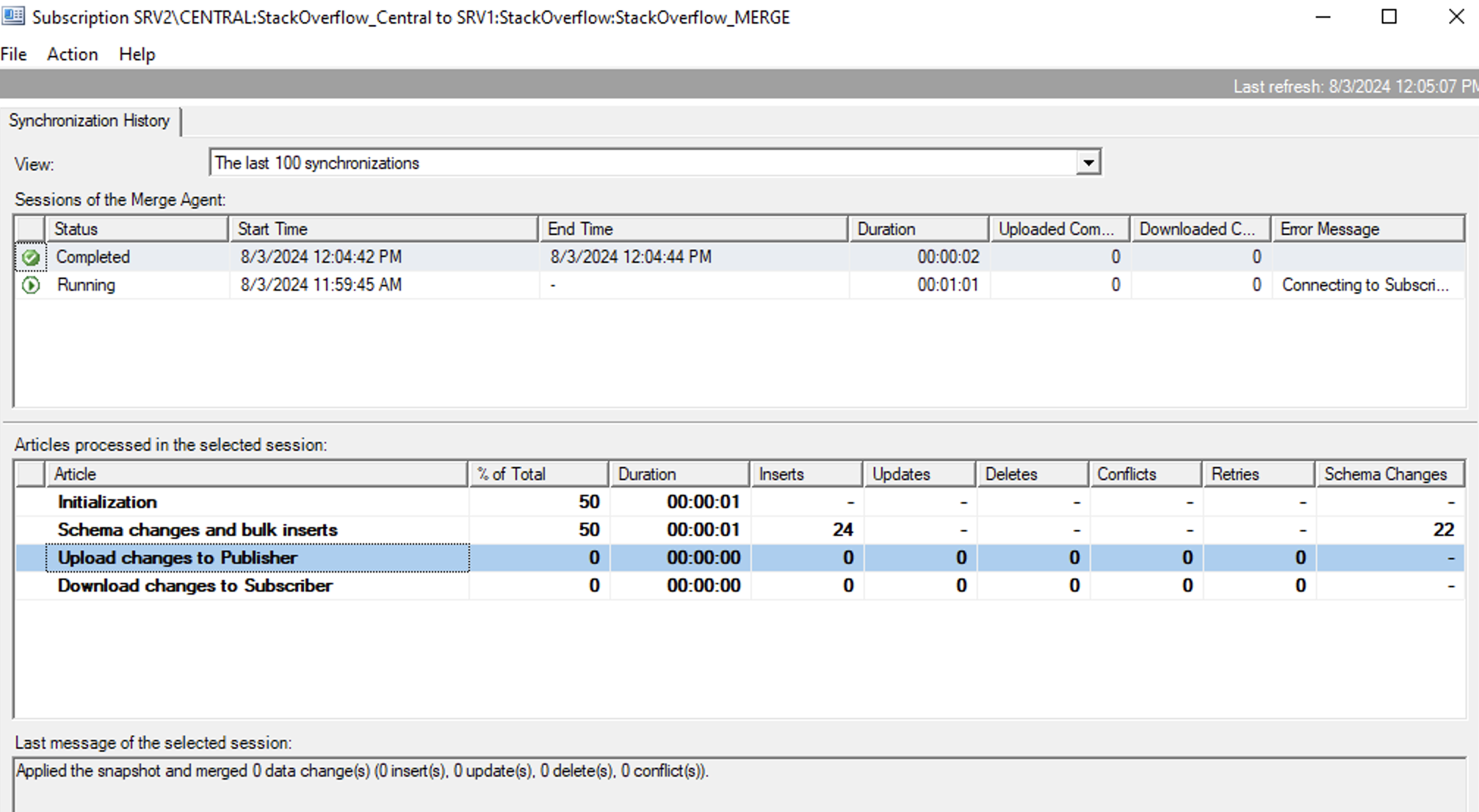Click start time 8/3/2024 12:04:42 PM
This screenshot has height=812, width=1479.
(321, 257)
